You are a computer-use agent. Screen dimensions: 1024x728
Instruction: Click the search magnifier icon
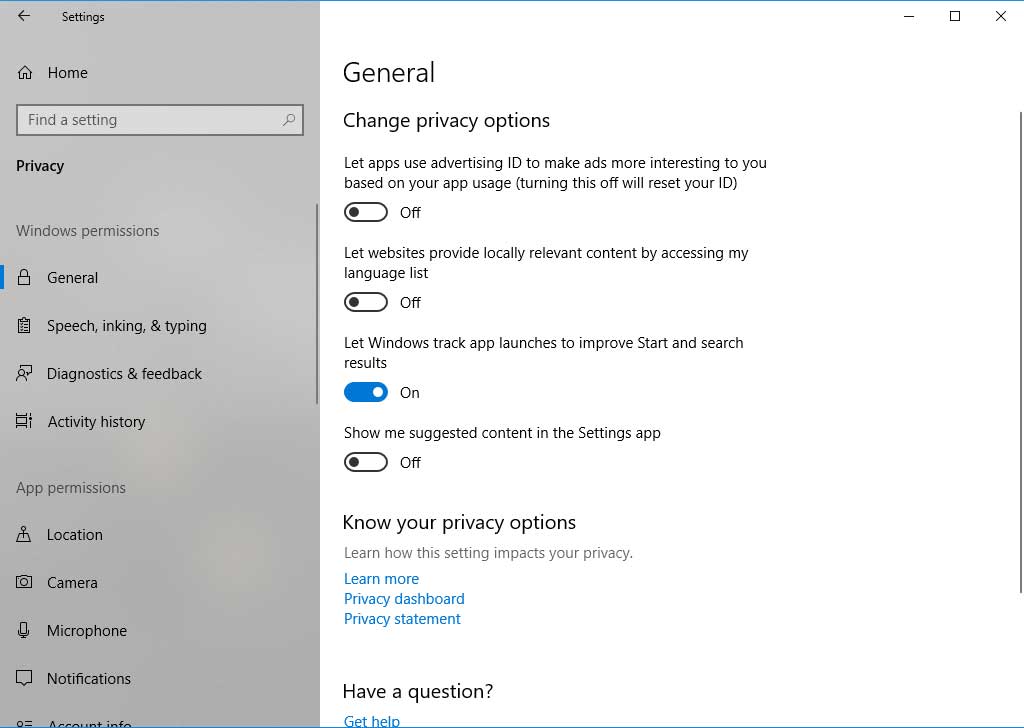click(x=289, y=119)
